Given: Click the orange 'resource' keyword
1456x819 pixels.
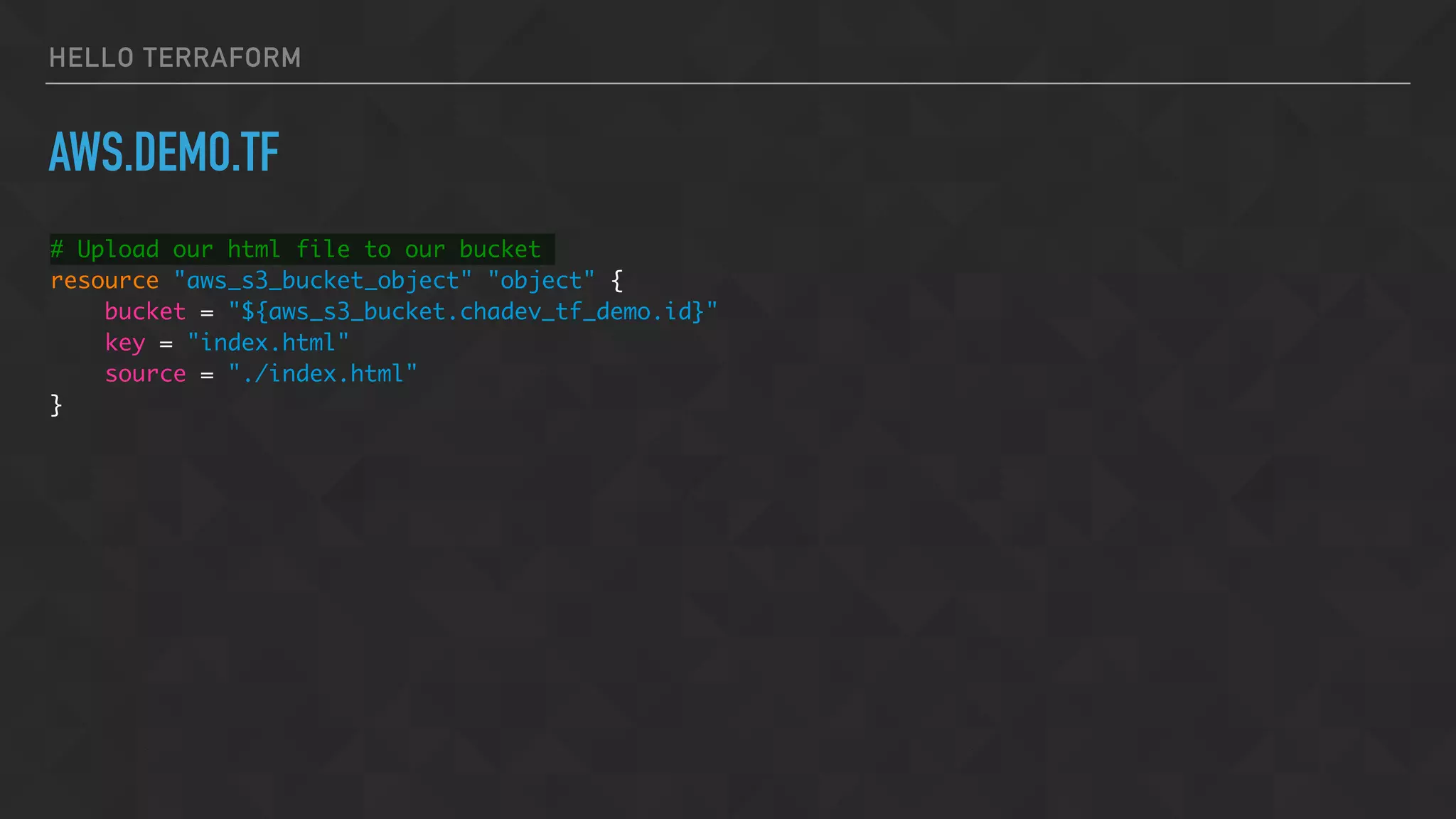Looking at the screenshot, I should click(x=105, y=281).
